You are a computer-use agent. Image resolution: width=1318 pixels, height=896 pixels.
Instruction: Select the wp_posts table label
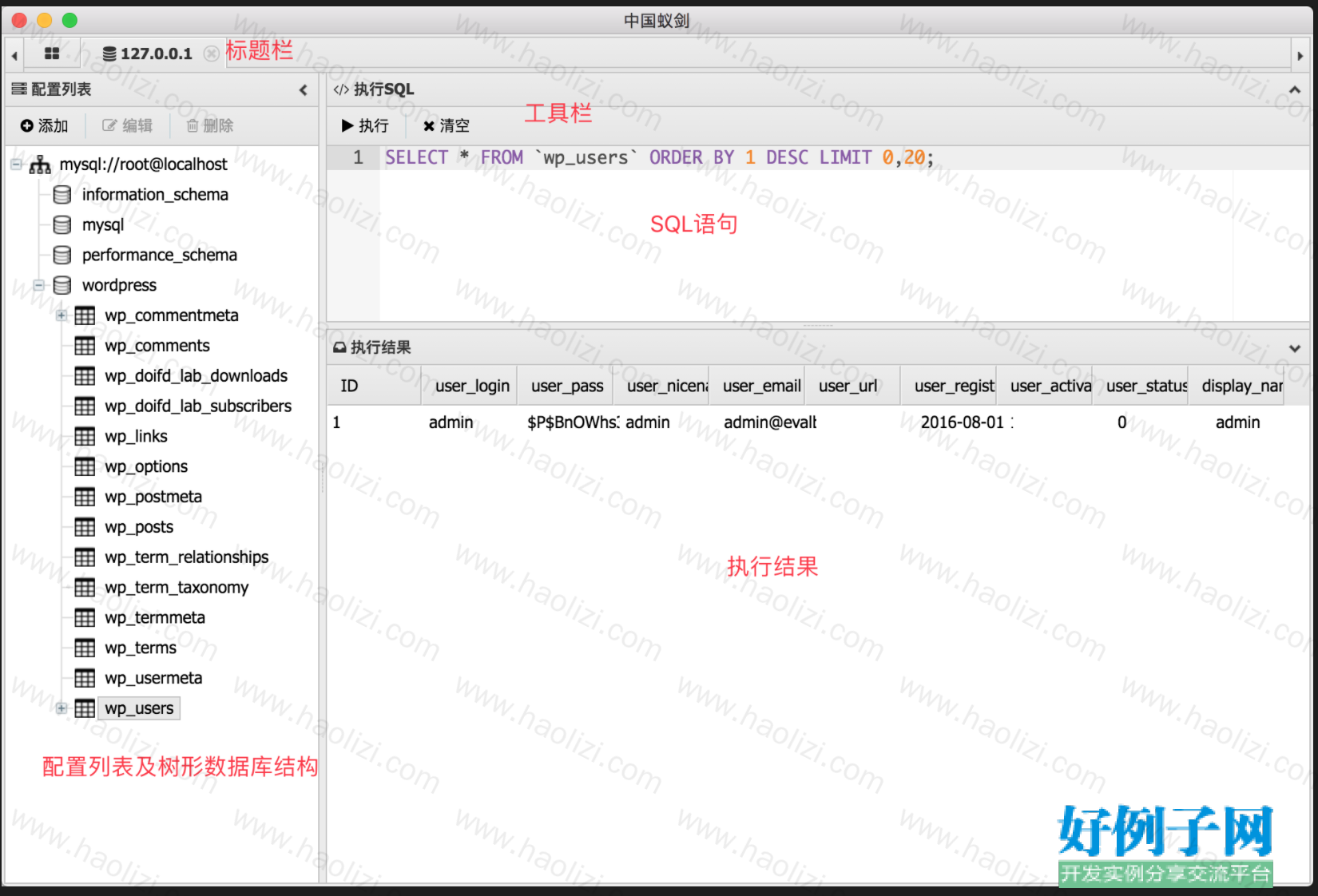pos(139,527)
